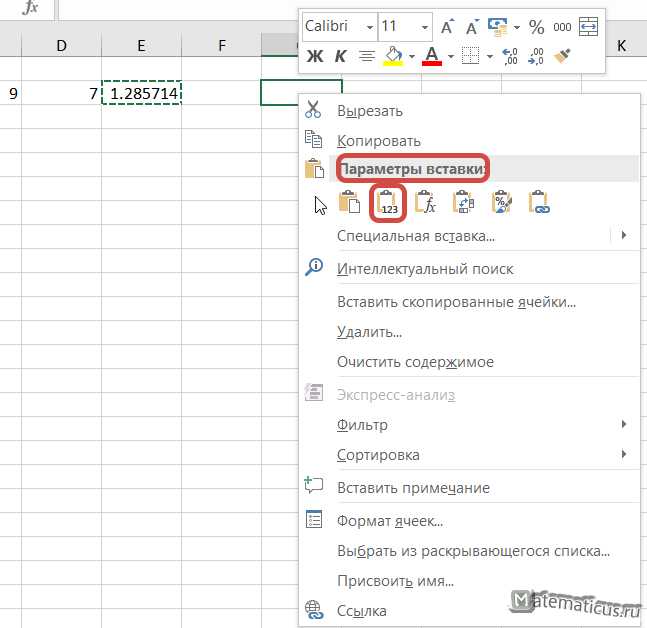Expand the font color dropdown arrow
Screen dimensions: 647x628
point(451,57)
